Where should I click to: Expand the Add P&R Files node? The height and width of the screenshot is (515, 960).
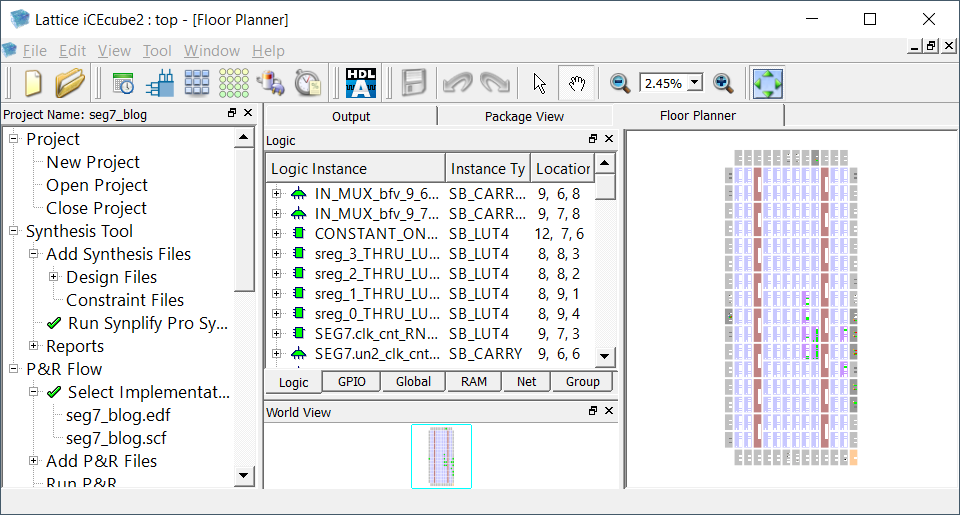coord(34,460)
